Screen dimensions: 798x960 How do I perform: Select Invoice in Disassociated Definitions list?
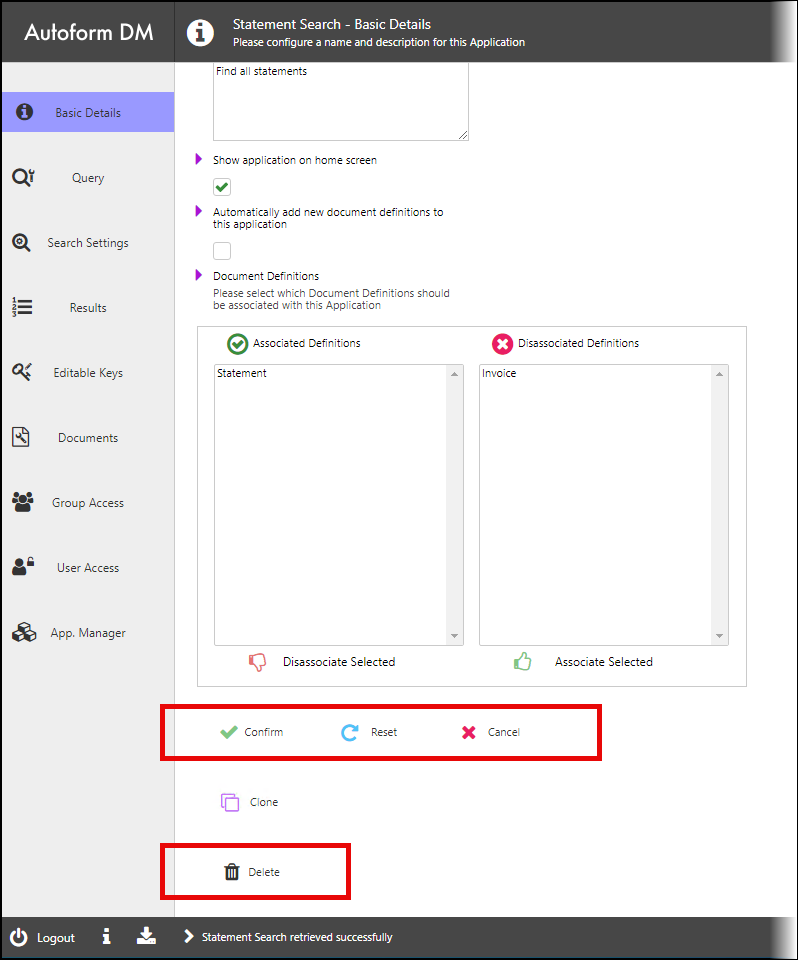point(499,373)
